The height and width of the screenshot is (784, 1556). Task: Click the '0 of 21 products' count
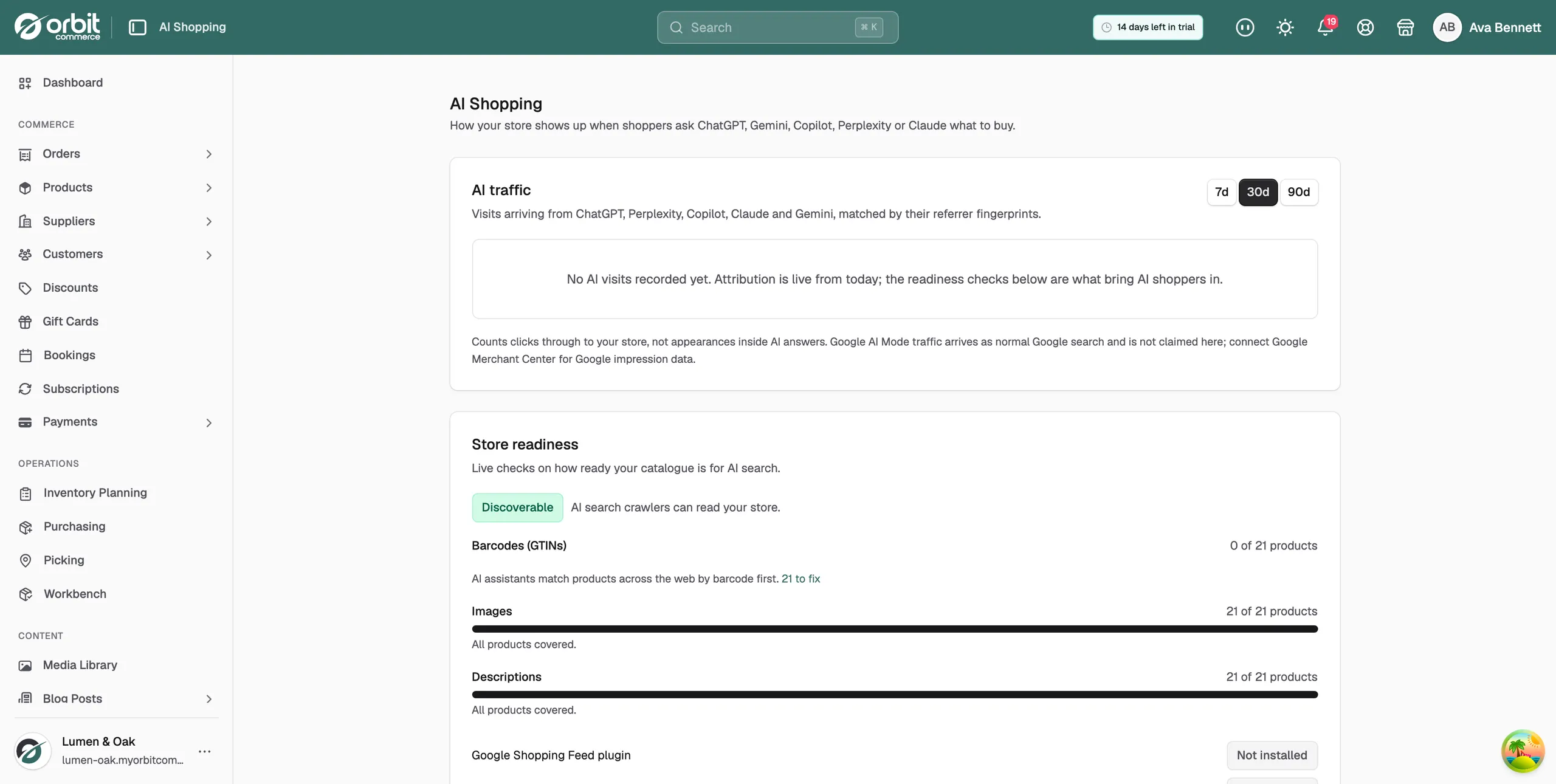tap(1273, 546)
